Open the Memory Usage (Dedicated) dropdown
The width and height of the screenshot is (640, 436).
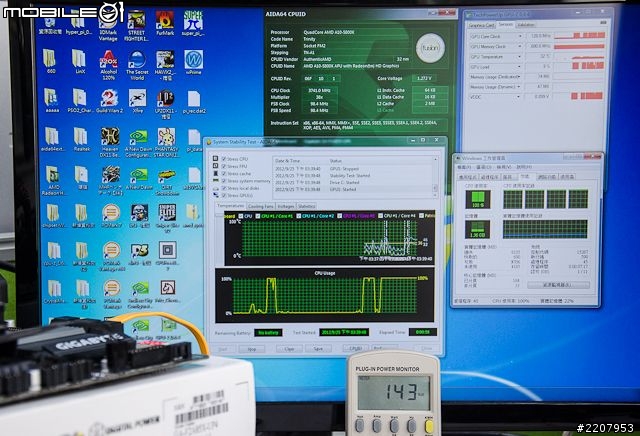click(519, 77)
